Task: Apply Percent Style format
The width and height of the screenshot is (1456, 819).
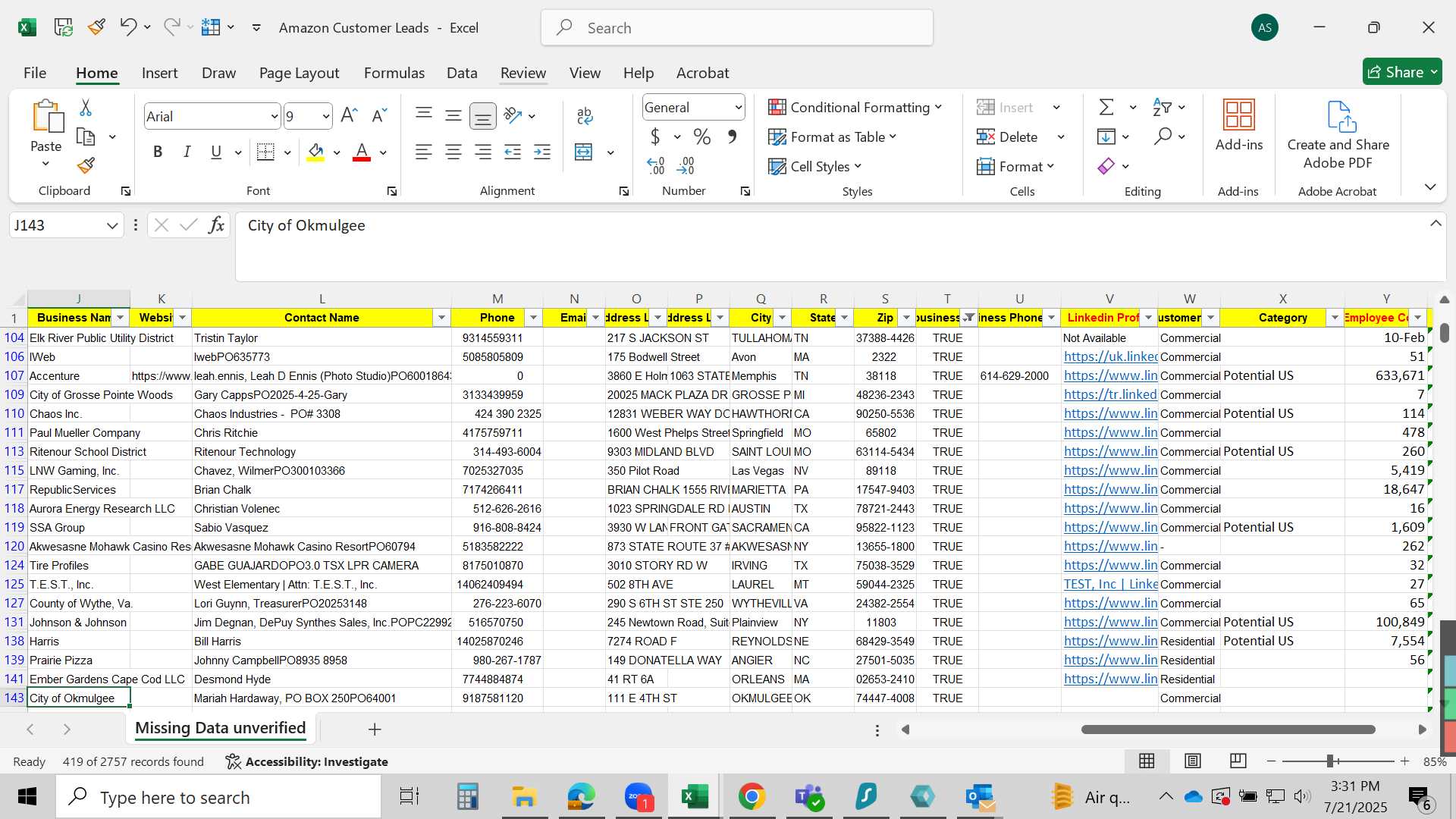Action: pos(702,137)
